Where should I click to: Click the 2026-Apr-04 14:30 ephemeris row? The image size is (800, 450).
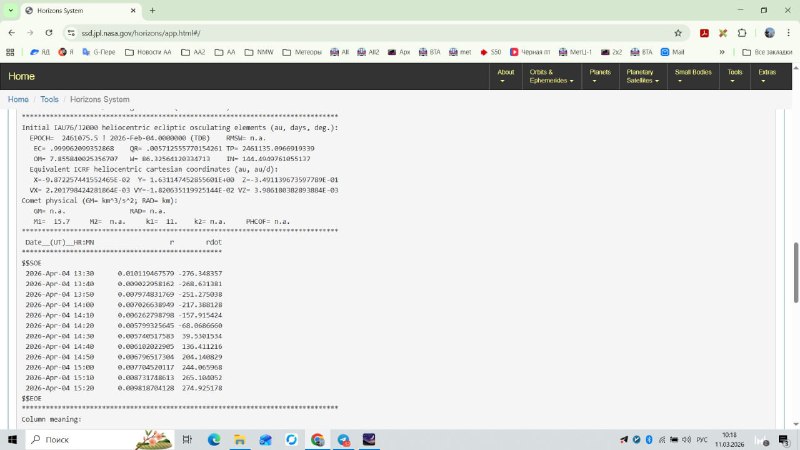(x=124, y=336)
